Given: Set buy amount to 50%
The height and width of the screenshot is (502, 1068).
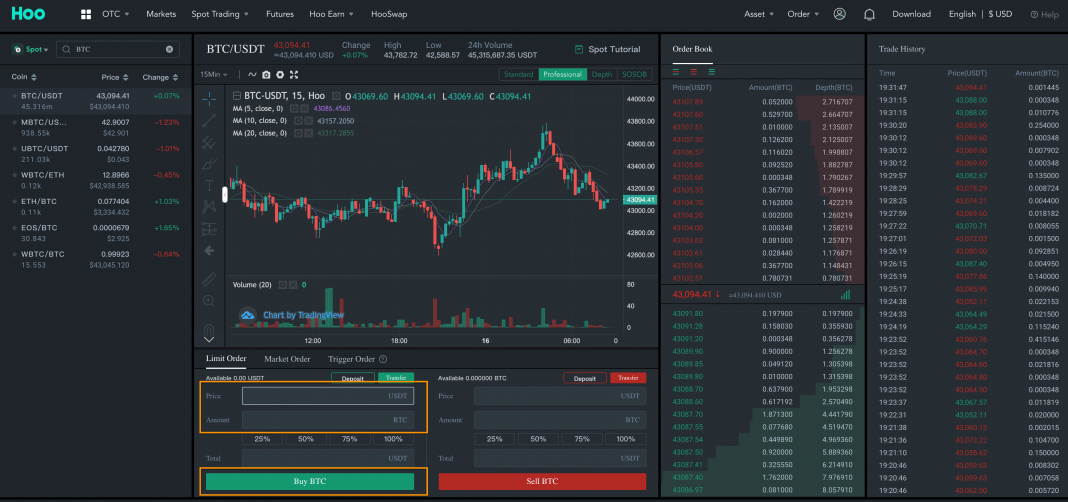Looking at the screenshot, I should coord(306,439).
